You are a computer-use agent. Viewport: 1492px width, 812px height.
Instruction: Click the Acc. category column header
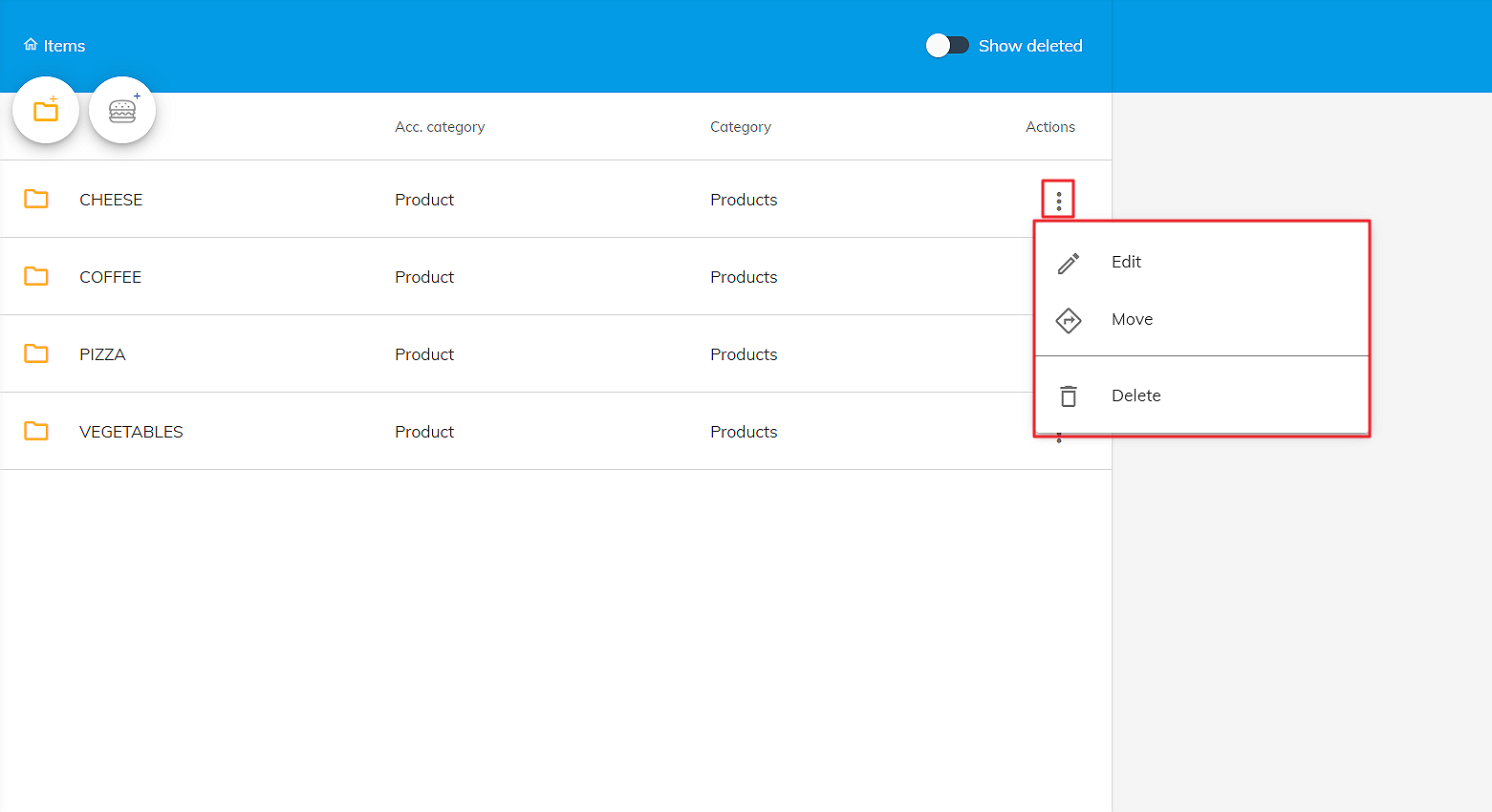pyautogui.click(x=440, y=127)
